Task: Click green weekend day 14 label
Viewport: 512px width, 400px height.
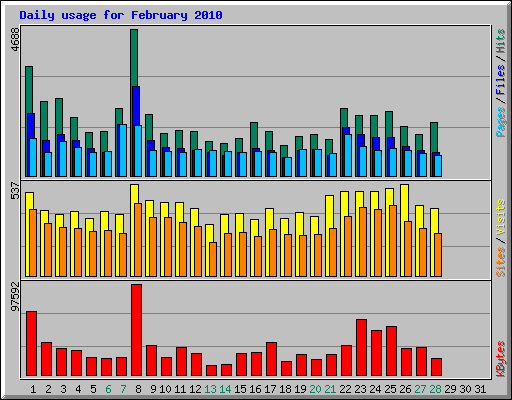Action: (x=225, y=389)
